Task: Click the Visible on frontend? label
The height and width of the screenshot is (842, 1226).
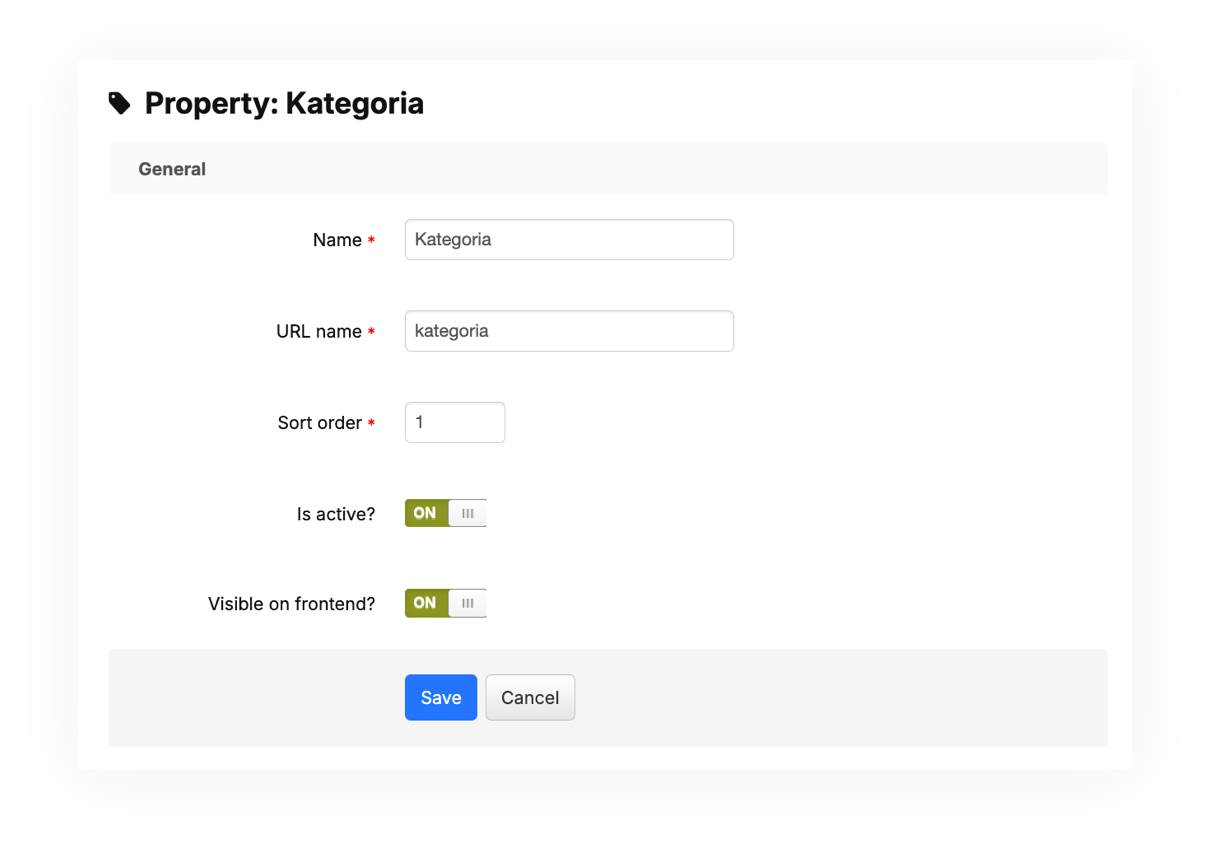Action: tap(291, 604)
